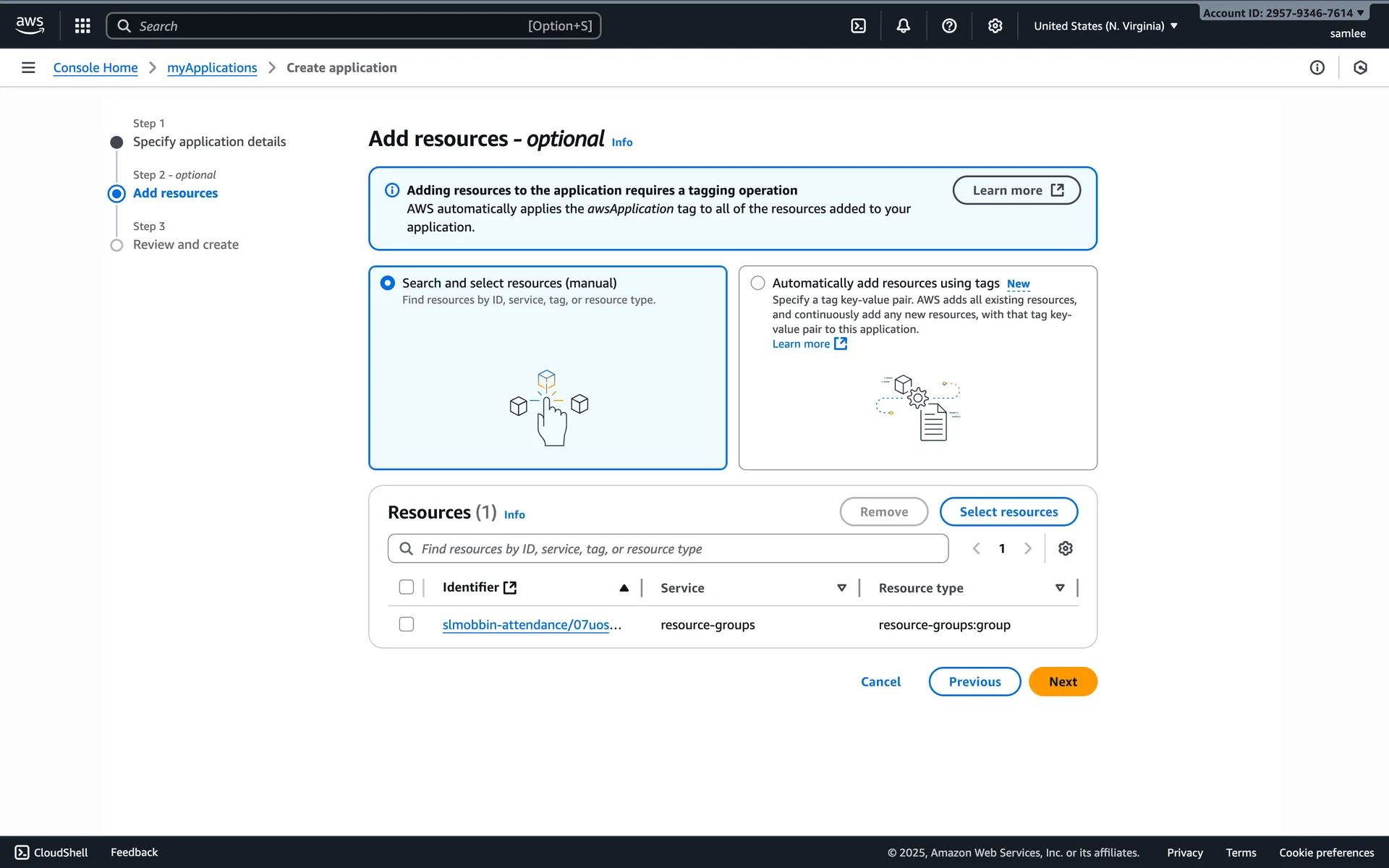1389x868 pixels.
Task: Go to the Console Home breadcrumb
Action: pos(95,67)
